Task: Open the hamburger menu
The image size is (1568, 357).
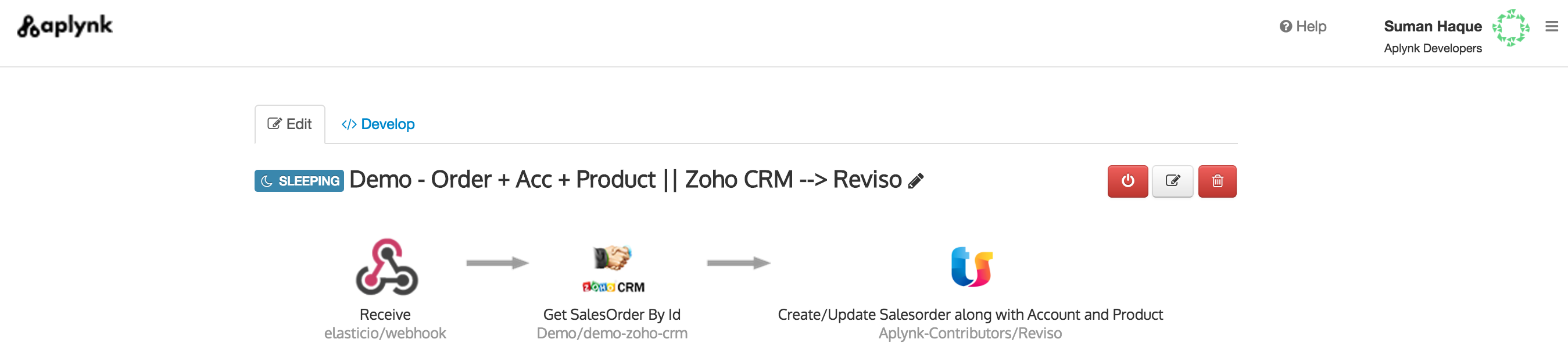Action: point(1552,26)
